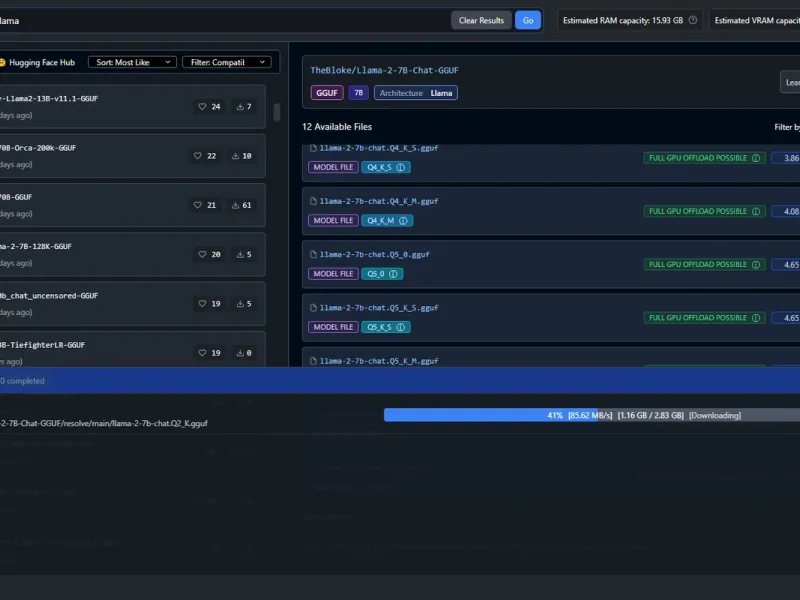The width and height of the screenshot is (800, 600).
Task: Click the Architecture Llama badge
Action: 415,93
